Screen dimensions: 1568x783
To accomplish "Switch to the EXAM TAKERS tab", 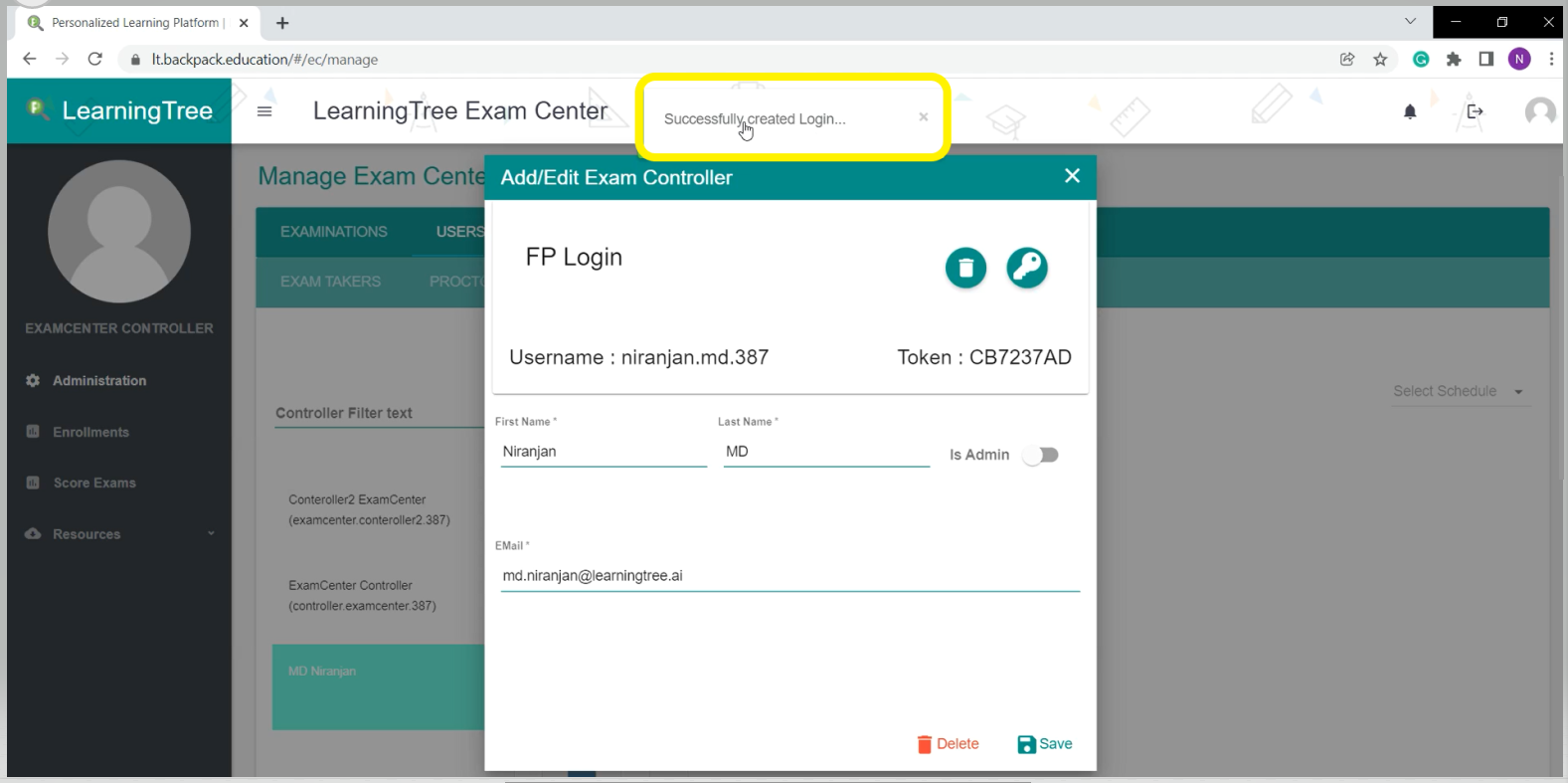I will click(x=330, y=282).
